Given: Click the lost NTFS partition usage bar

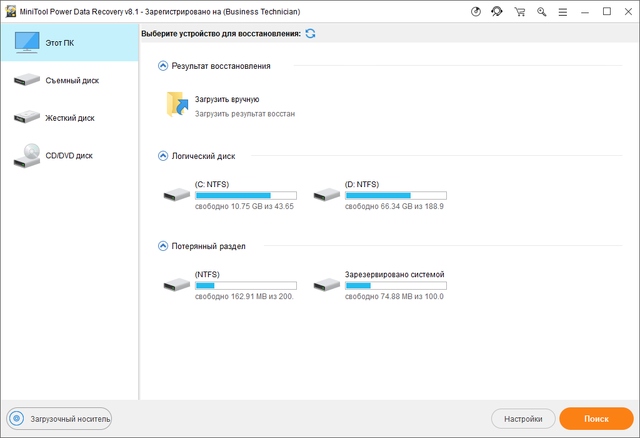Looking at the screenshot, I should 246,286.
